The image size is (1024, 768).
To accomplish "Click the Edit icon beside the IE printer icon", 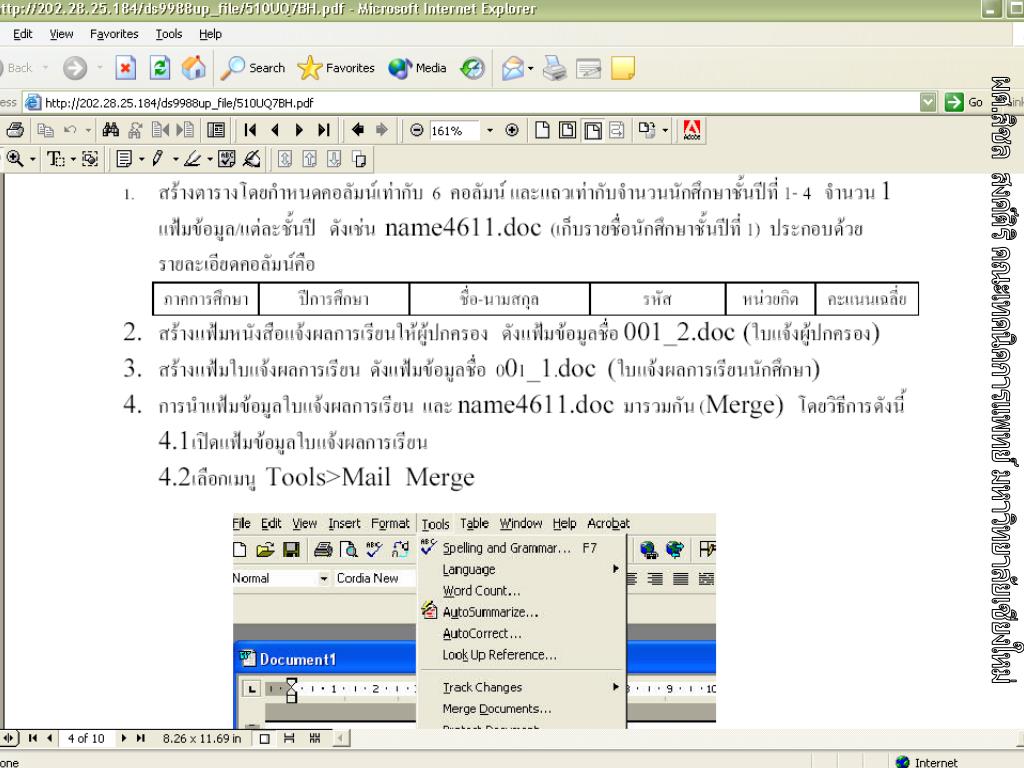I will click(588, 68).
